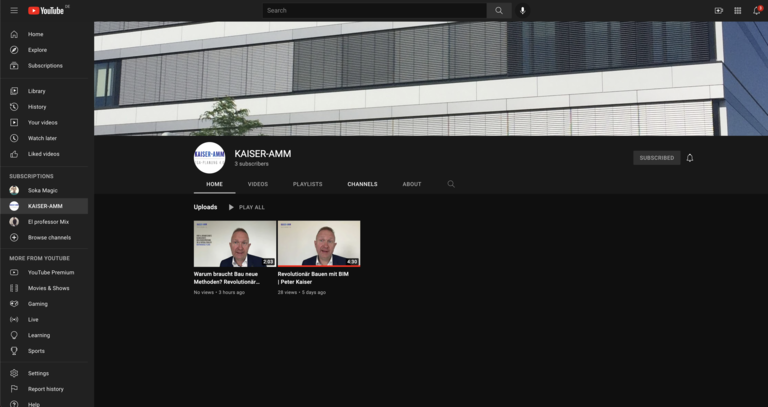
Task: Click the Liked videos thumbs-up icon
Action: click(14, 154)
